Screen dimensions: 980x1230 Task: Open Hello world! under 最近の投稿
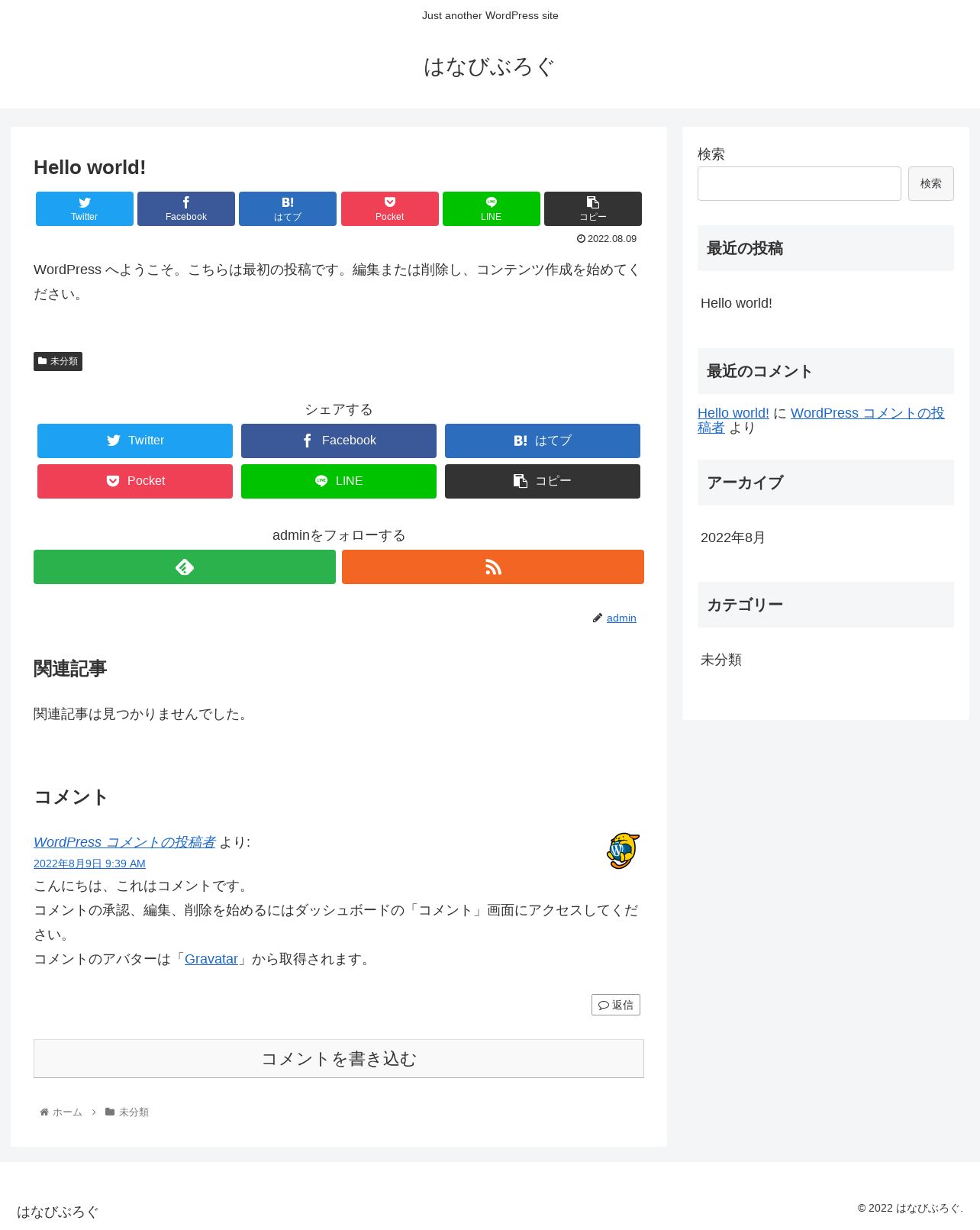(737, 303)
